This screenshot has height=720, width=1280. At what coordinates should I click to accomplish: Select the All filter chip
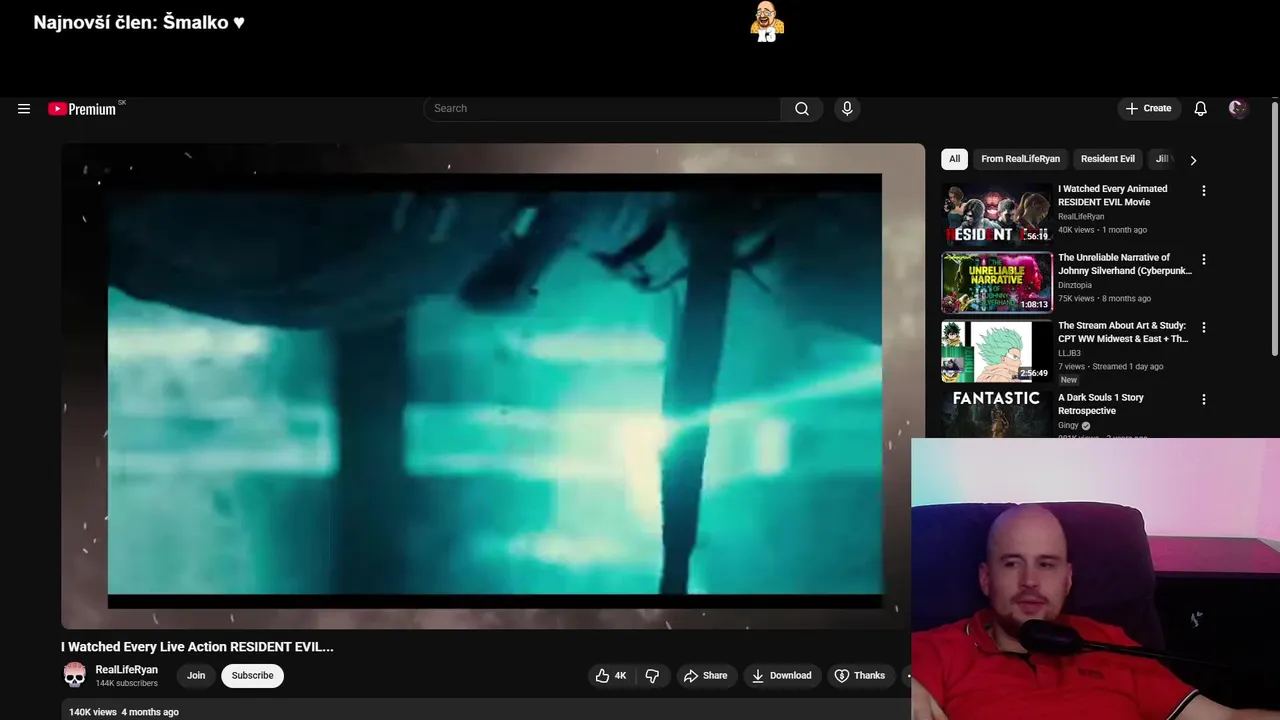point(954,159)
